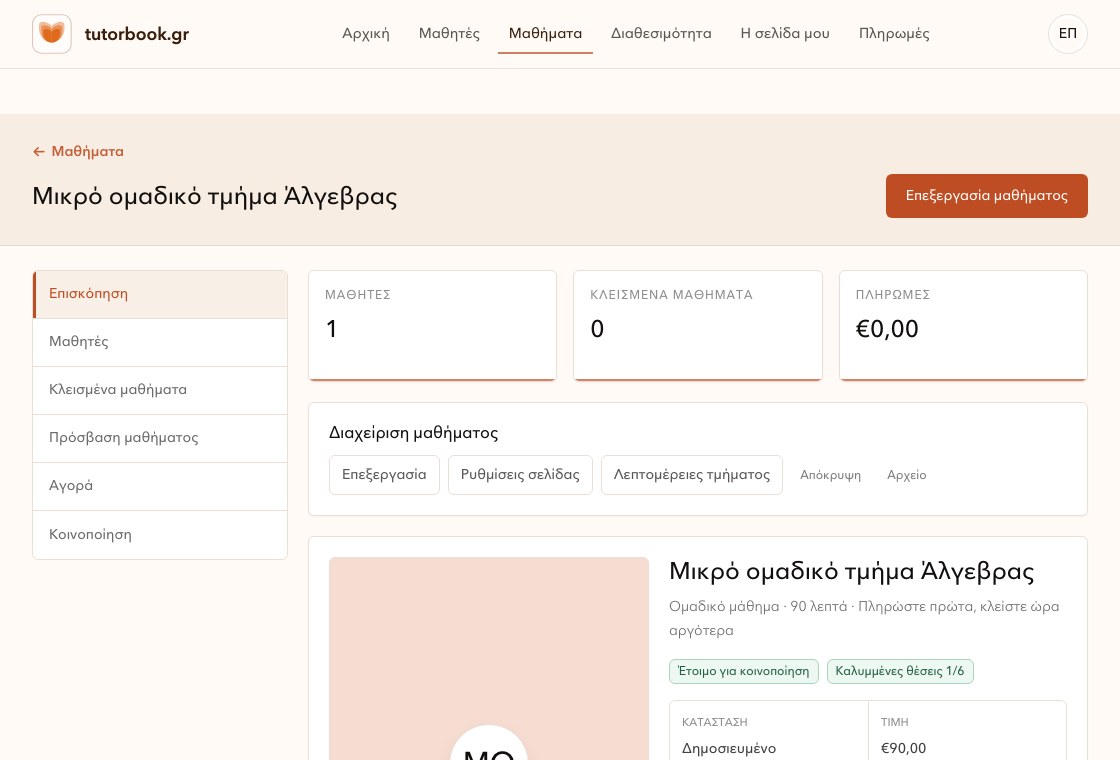Click the tutorbook.gr heart logo icon
1120x760 pixels.
tap(51, 34)
